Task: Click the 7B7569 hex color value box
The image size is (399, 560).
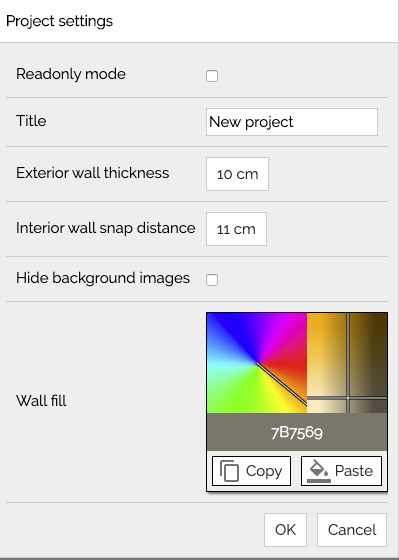Action: 297,432
